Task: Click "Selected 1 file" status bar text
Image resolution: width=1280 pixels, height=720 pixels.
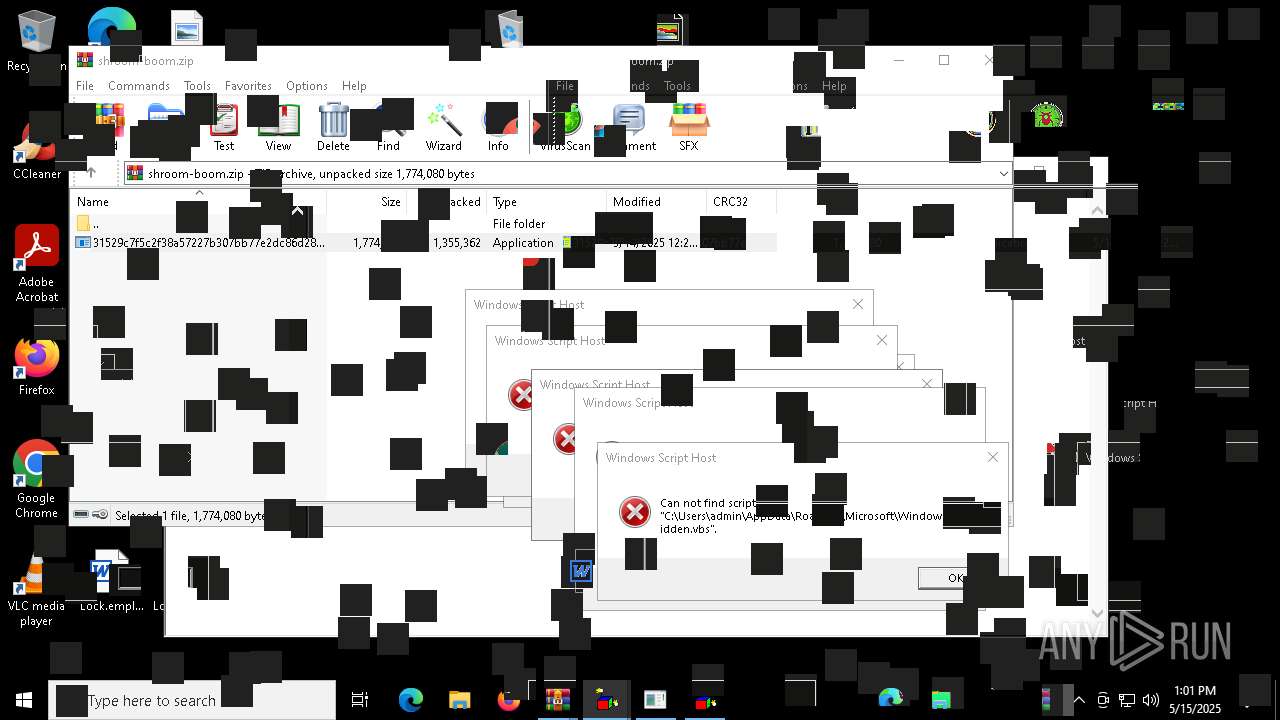Action: (x=190, y=516)
